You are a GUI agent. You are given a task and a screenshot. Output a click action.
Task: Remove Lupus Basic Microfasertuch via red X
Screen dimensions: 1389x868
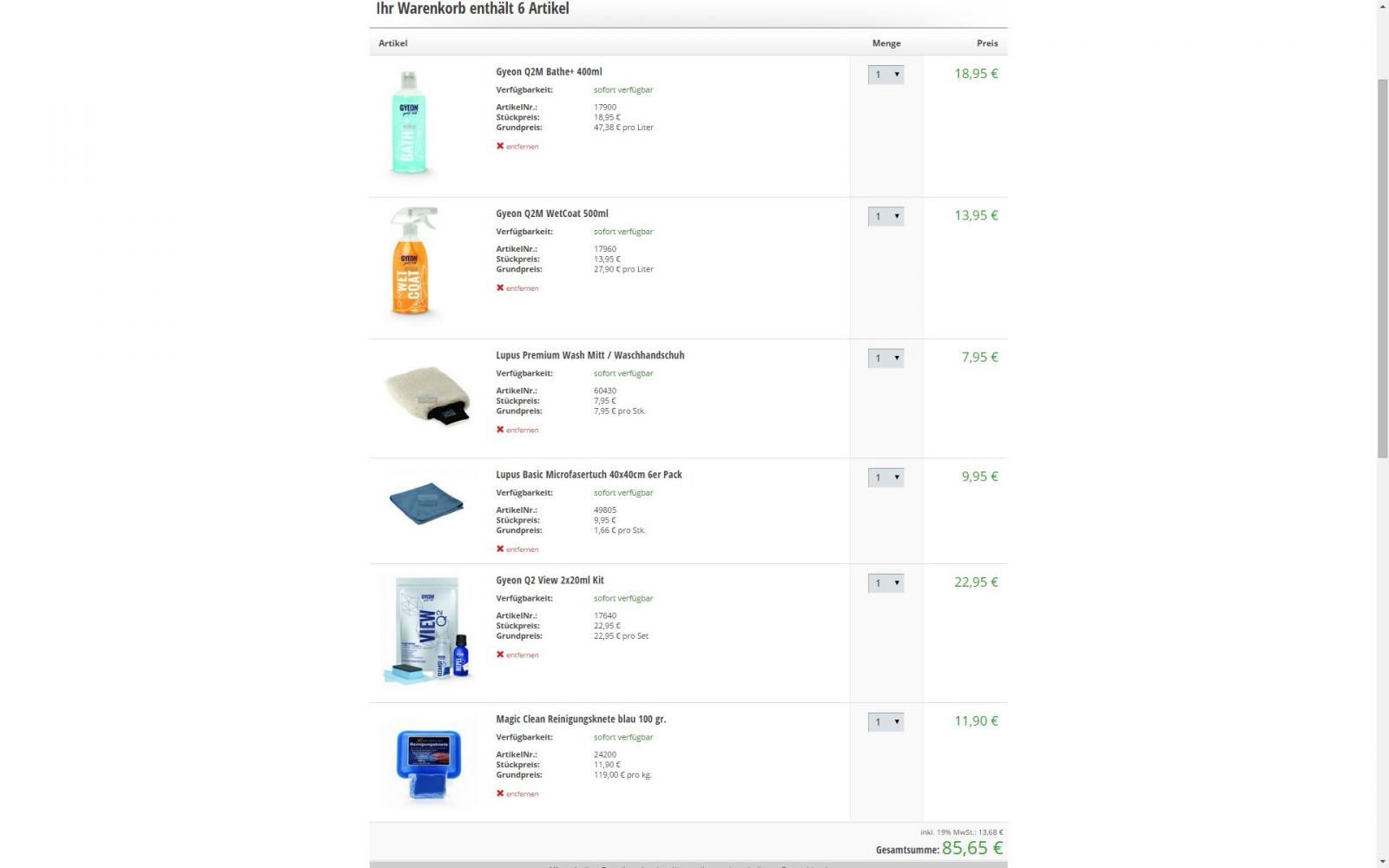click(x=517, y=549)
